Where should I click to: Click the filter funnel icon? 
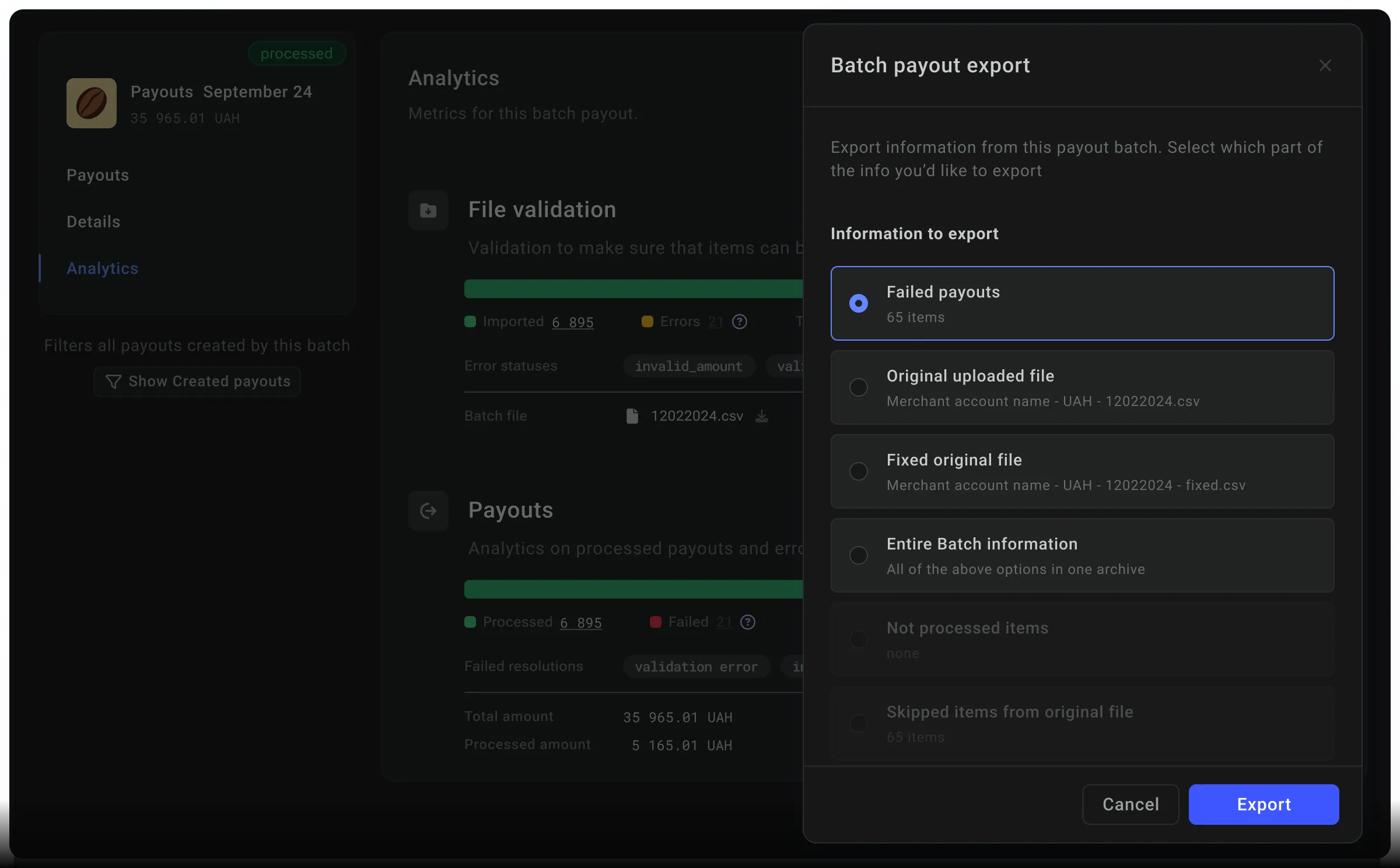click(113, 381)
